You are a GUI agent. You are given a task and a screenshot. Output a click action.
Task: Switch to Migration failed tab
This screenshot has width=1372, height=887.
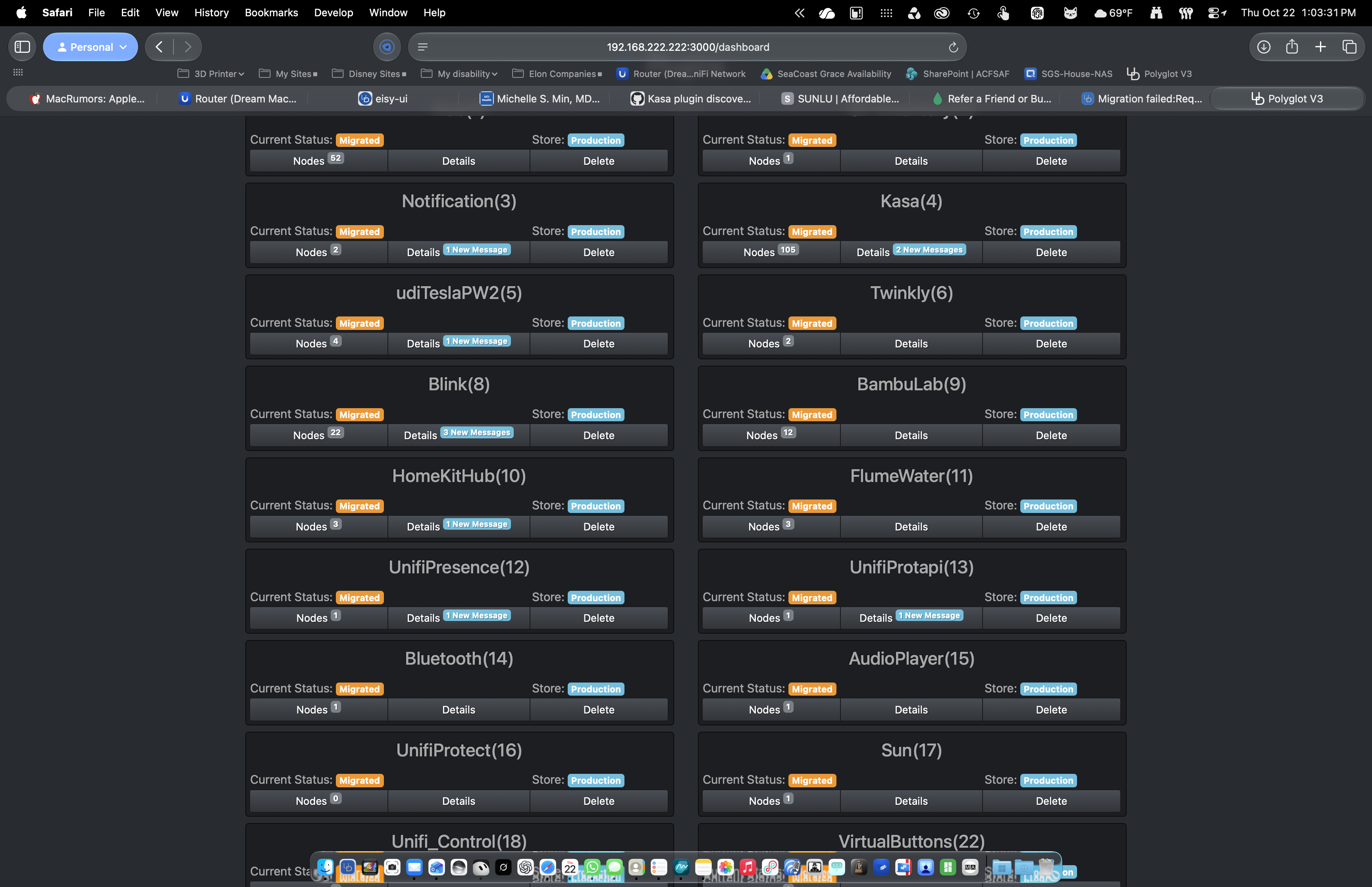pos(1142,98)
